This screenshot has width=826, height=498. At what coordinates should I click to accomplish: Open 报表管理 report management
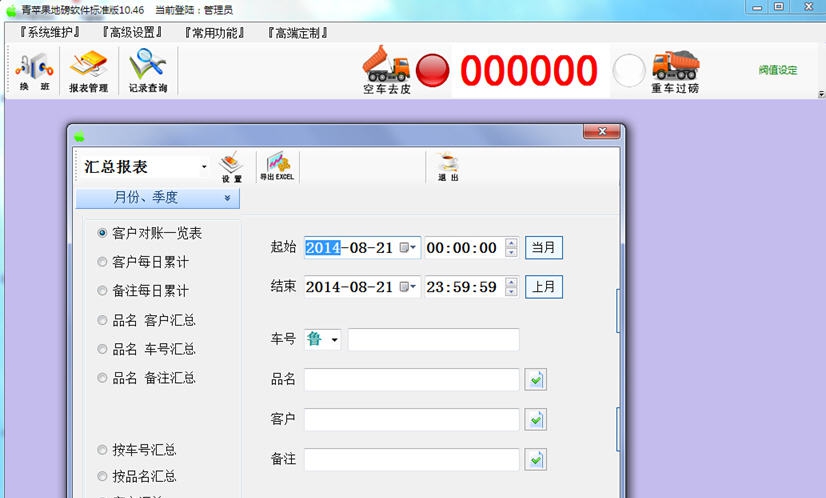88,72
